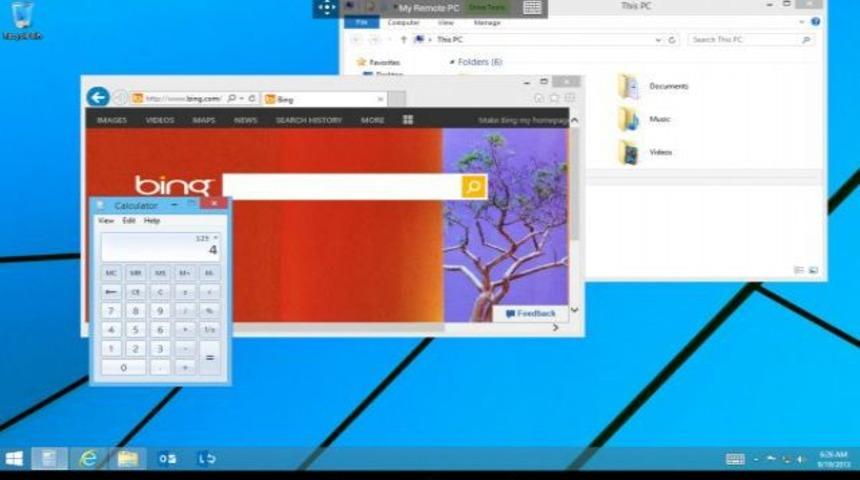Click the Explorer refresh icon beside address bar
The height and width of the screenshot is (480, 860).
pyautogui.click(x=671, y=40)
